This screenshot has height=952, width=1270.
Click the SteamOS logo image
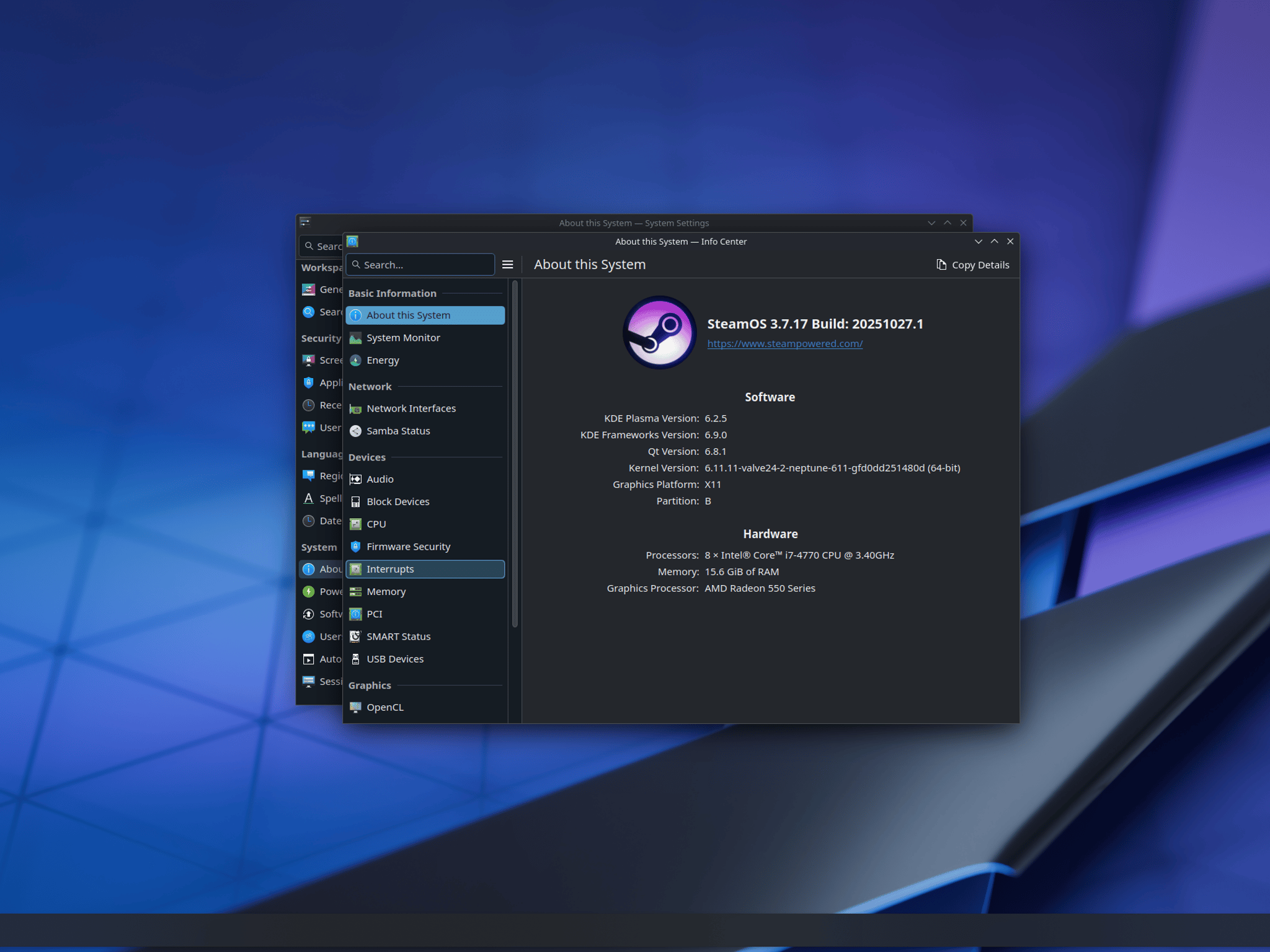click(659, 332)
